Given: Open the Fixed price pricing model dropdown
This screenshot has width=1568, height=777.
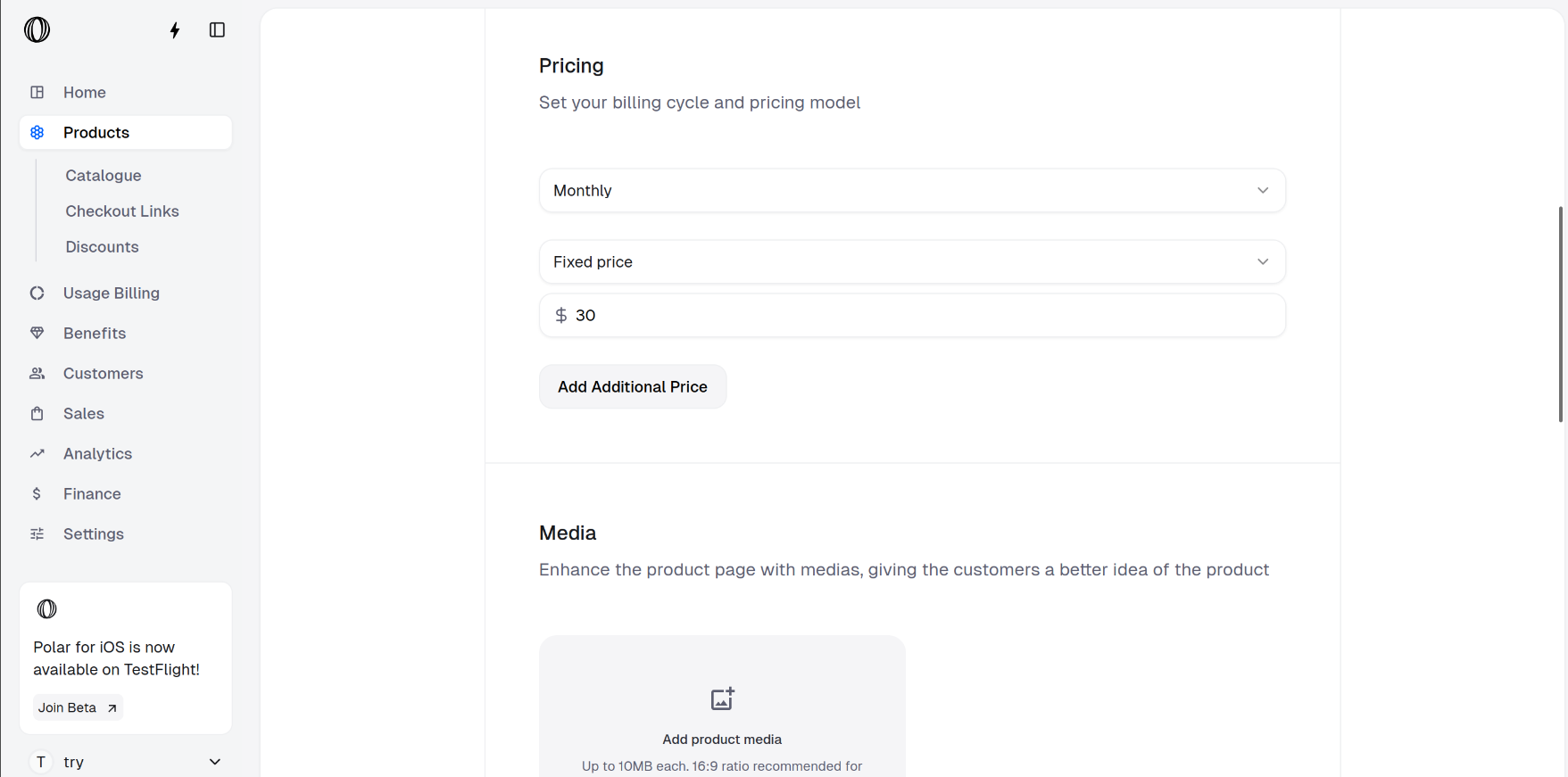Looking at the screenshot, I should tap(911, 262).
